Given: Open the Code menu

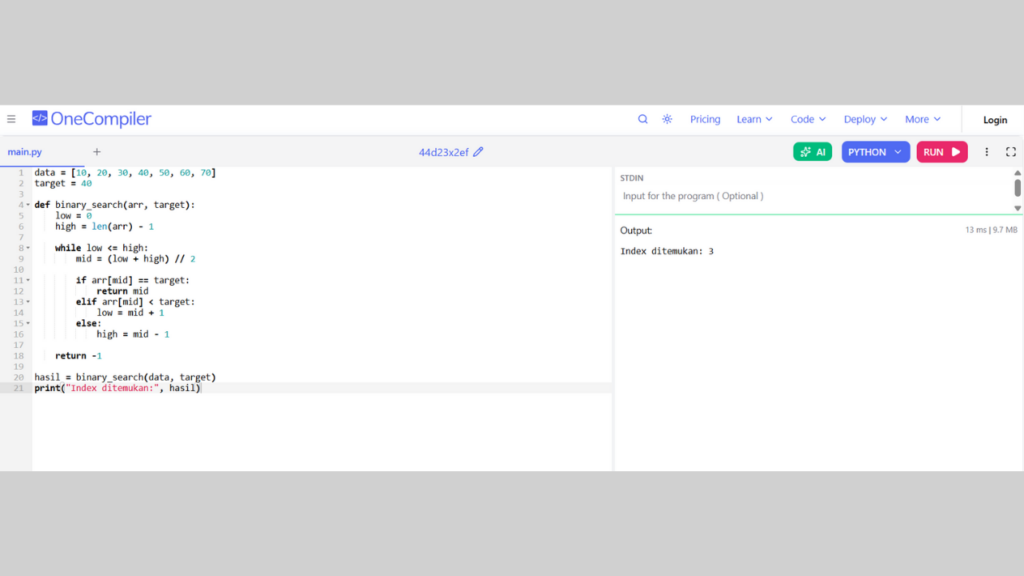Looking at the screenshot, I should (808, 119).
